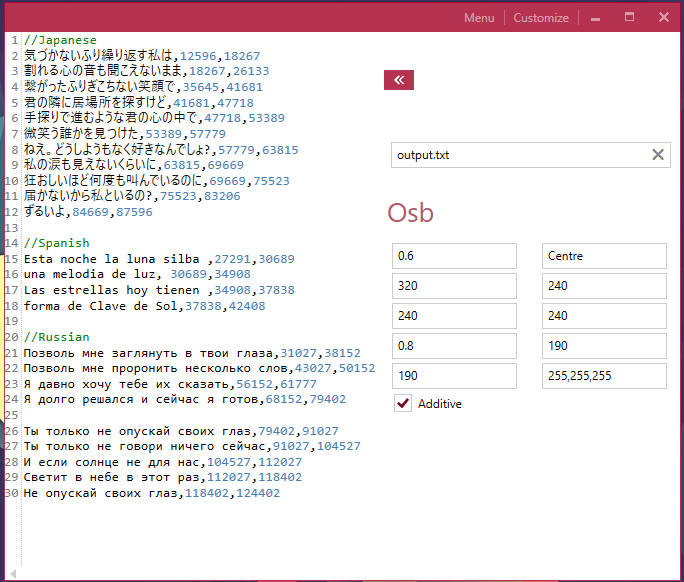The height and width of the screenshot is (582, 684).
Task: Click the right-column 240 field above 190
Action: 604,316
